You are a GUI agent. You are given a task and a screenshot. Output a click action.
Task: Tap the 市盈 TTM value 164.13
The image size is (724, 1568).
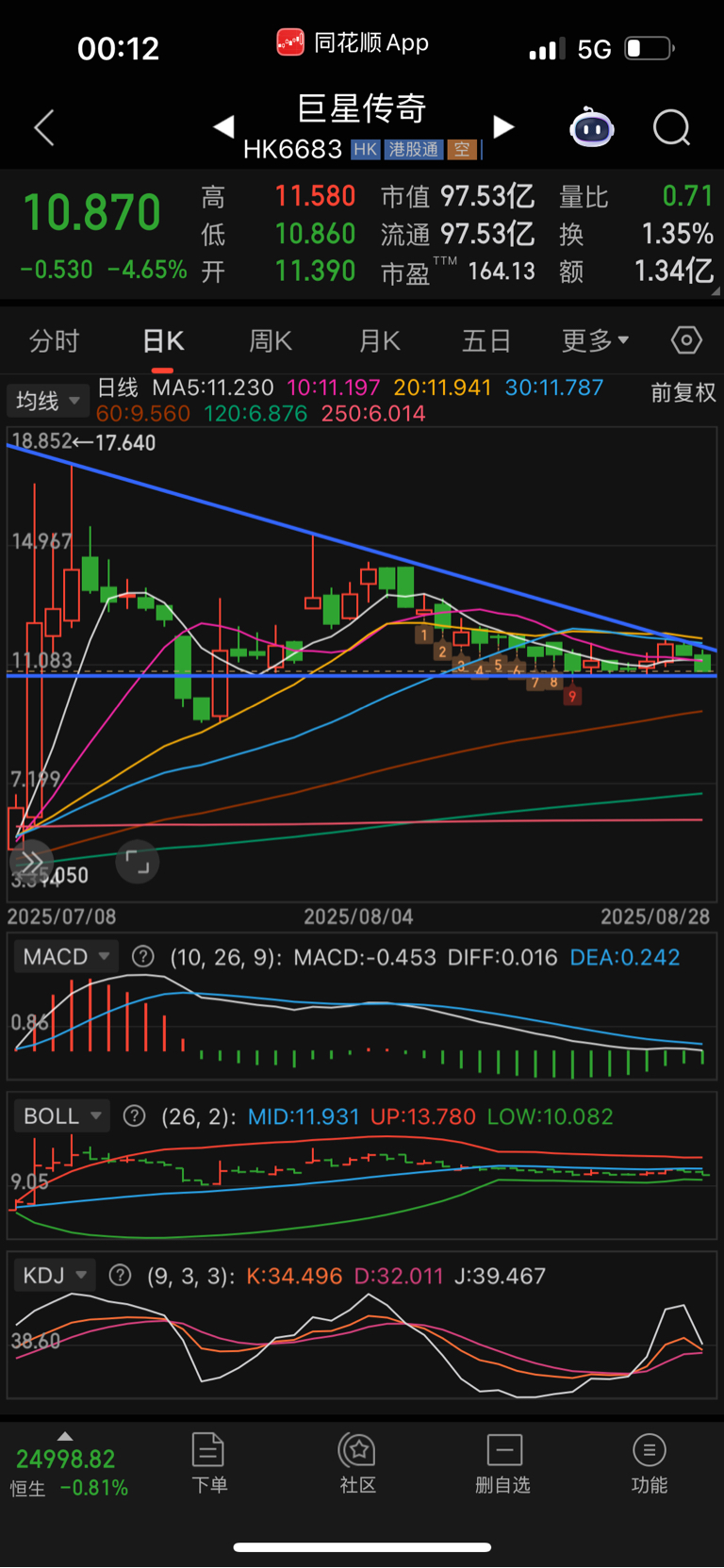click(x=502, y=272)
